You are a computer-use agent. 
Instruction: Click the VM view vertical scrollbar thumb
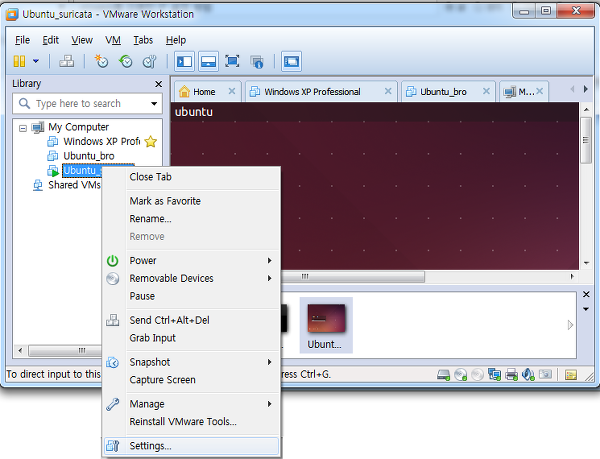586,140
